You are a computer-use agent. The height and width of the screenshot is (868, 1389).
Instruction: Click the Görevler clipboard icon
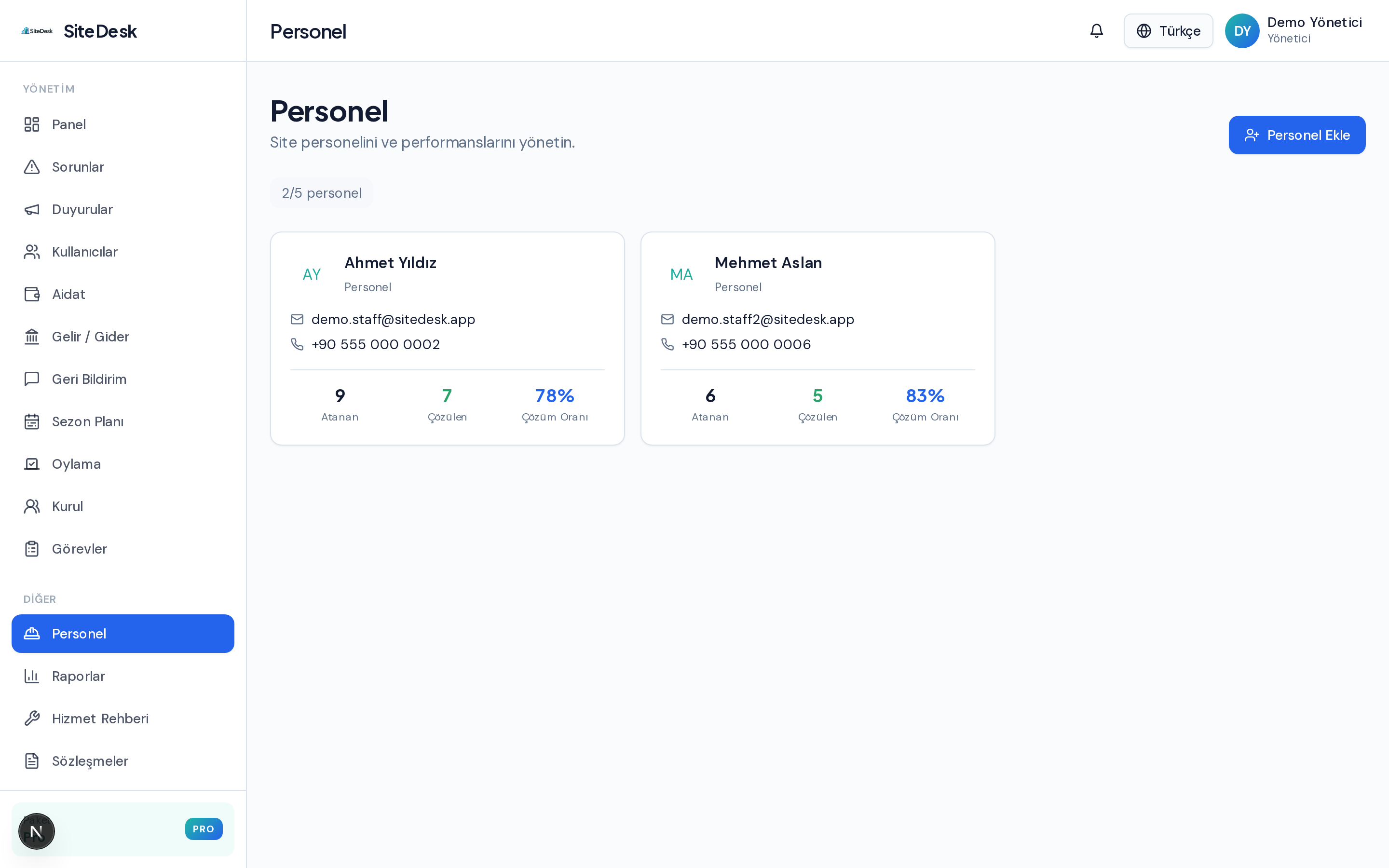pyautogui.click(x=31, y=549)
